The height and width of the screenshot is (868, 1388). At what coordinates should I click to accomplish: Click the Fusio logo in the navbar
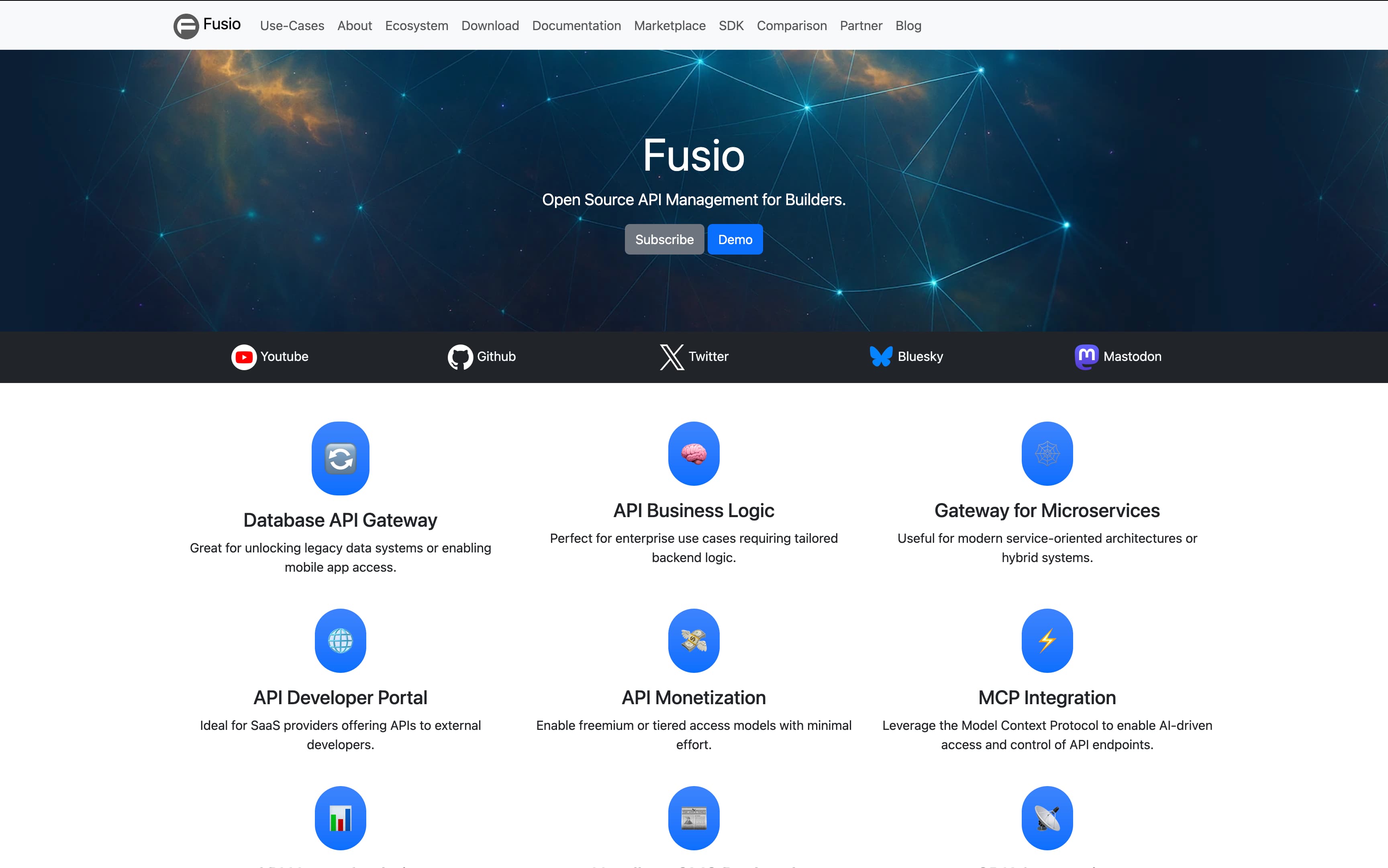pos(206,24)
